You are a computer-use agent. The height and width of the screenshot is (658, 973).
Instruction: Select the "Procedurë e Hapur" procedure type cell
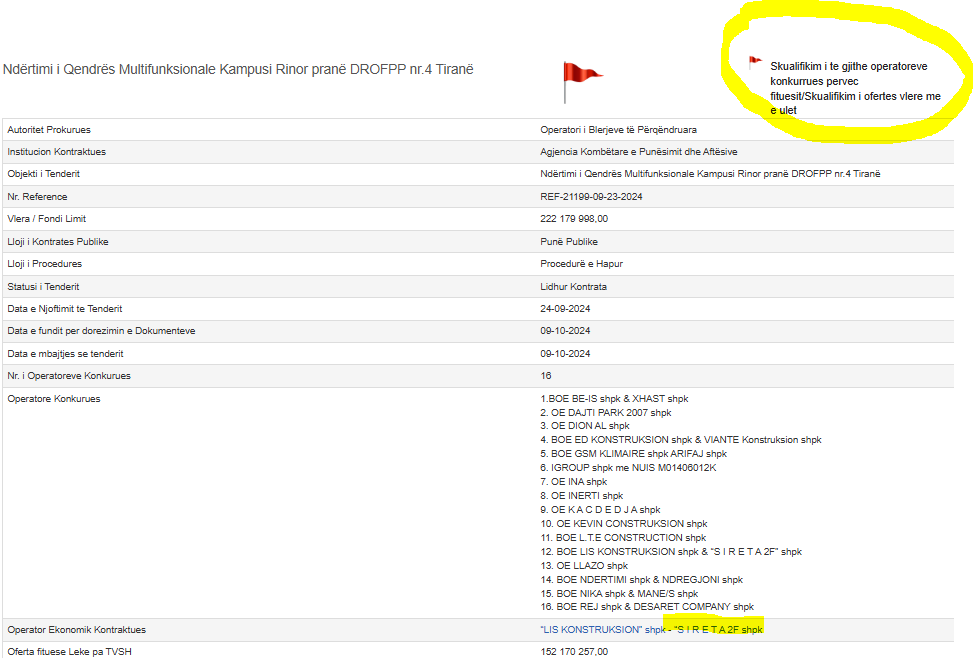(581, 264)
